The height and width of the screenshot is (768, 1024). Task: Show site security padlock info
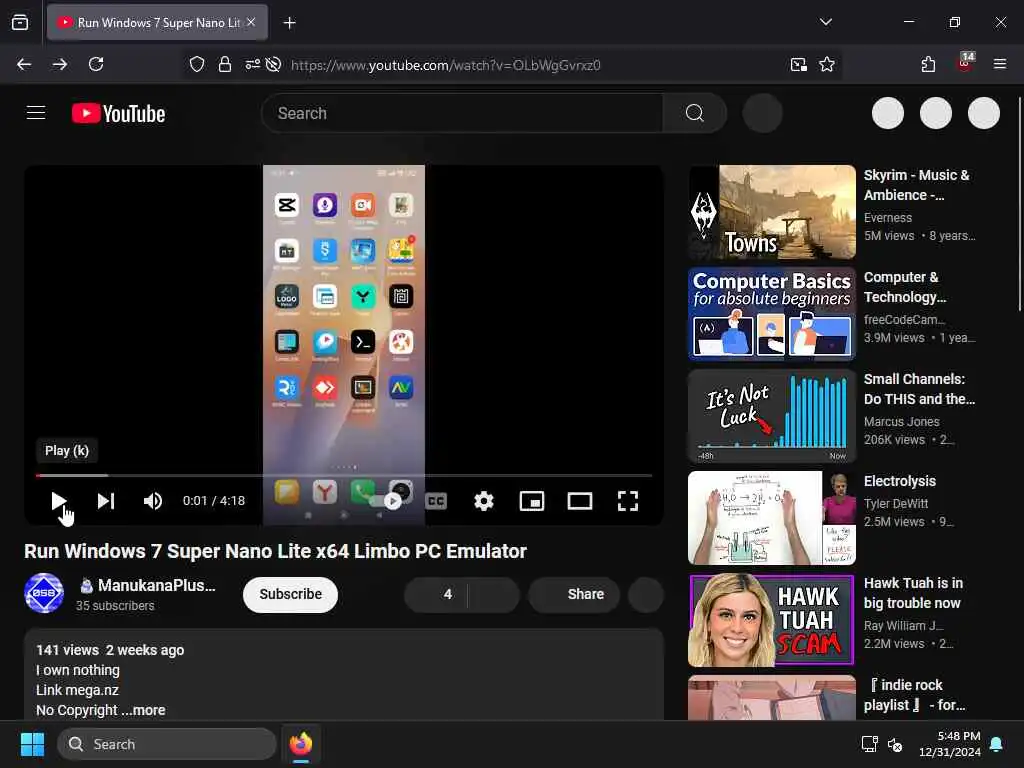tap(225, 64)
